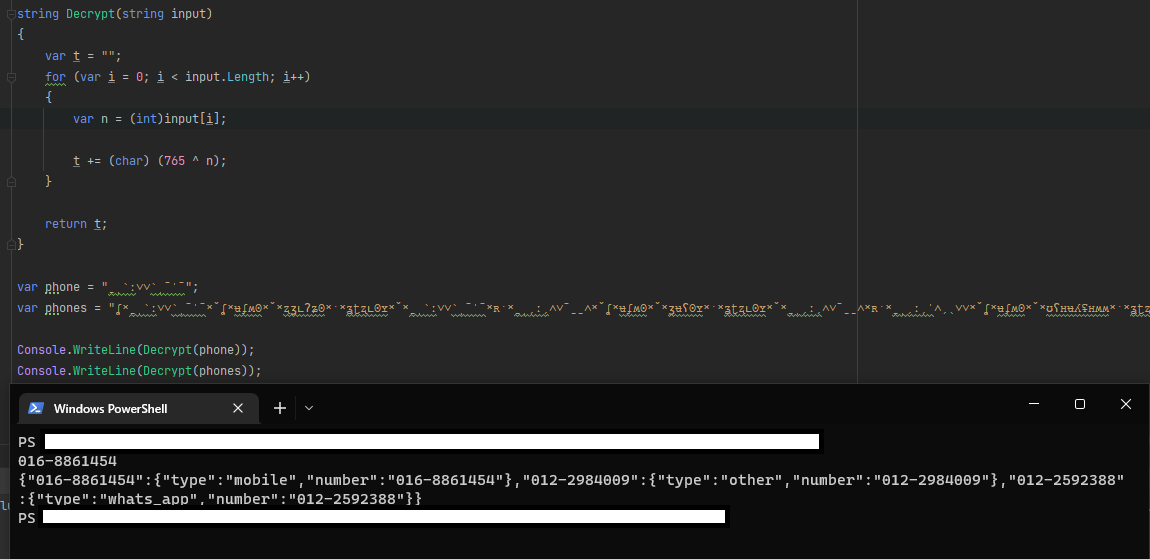Click the last PowerShell prompt line
The image size is (1150, 559).
27,518
